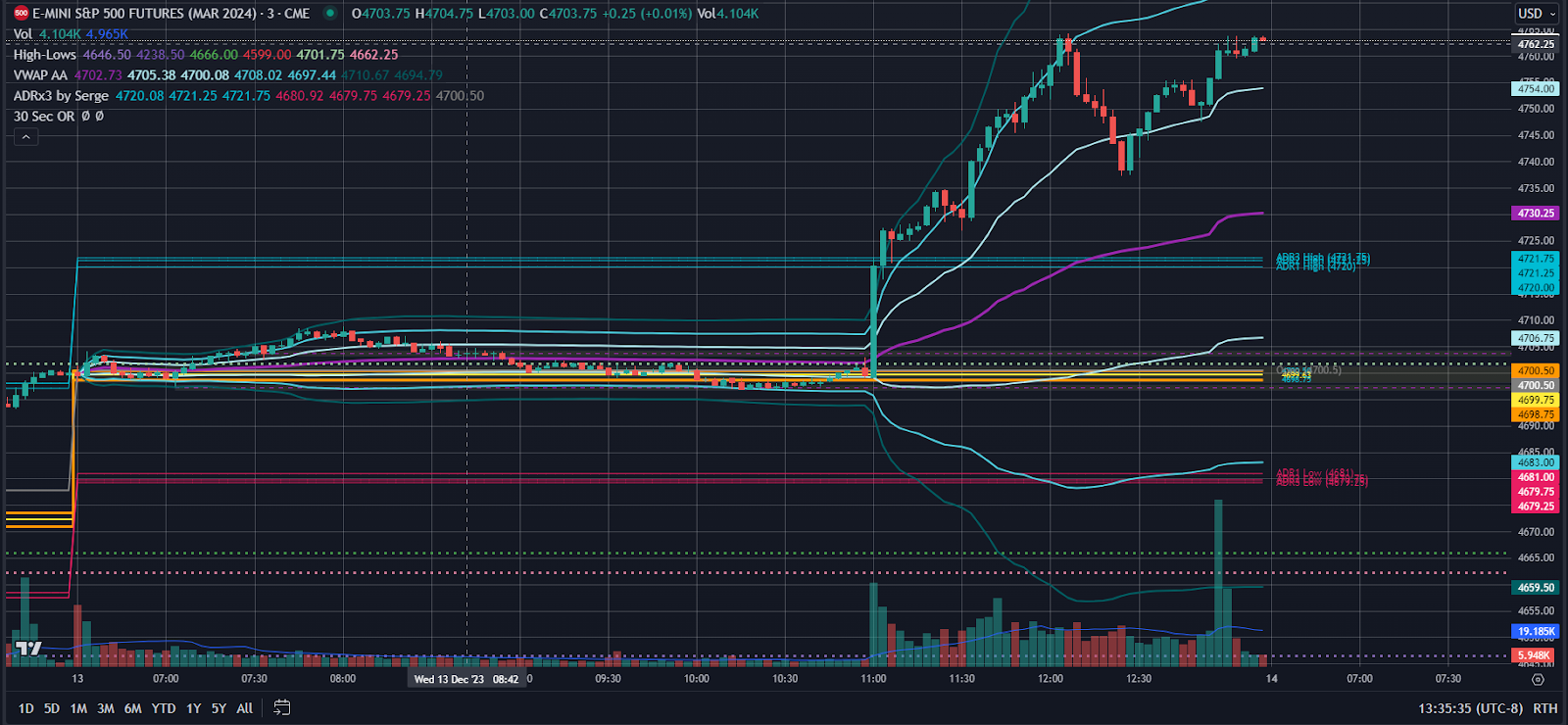Select the 6M time range
Screen dimensions: 1568x725
[x=132, y=708]
